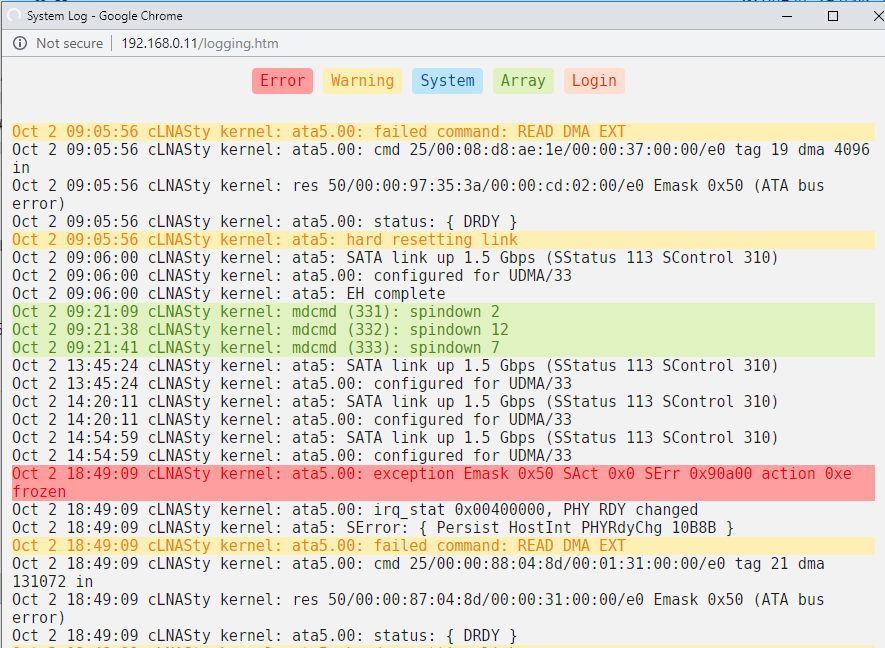Click the 18:49:09 'failed command: READ DMA EXT' line
This screenshot has height=648, width=885.
coord(444,546)
